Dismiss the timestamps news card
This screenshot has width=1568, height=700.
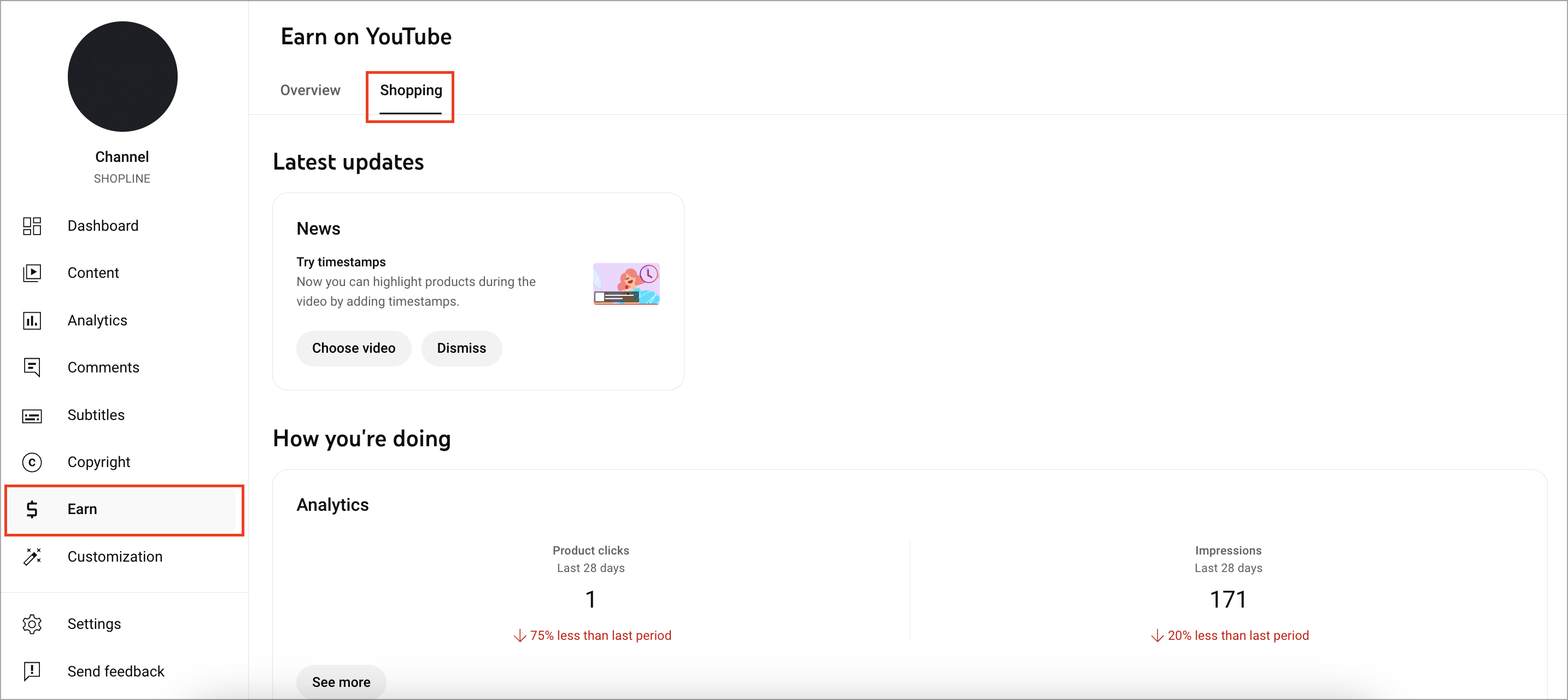point(461,348)
